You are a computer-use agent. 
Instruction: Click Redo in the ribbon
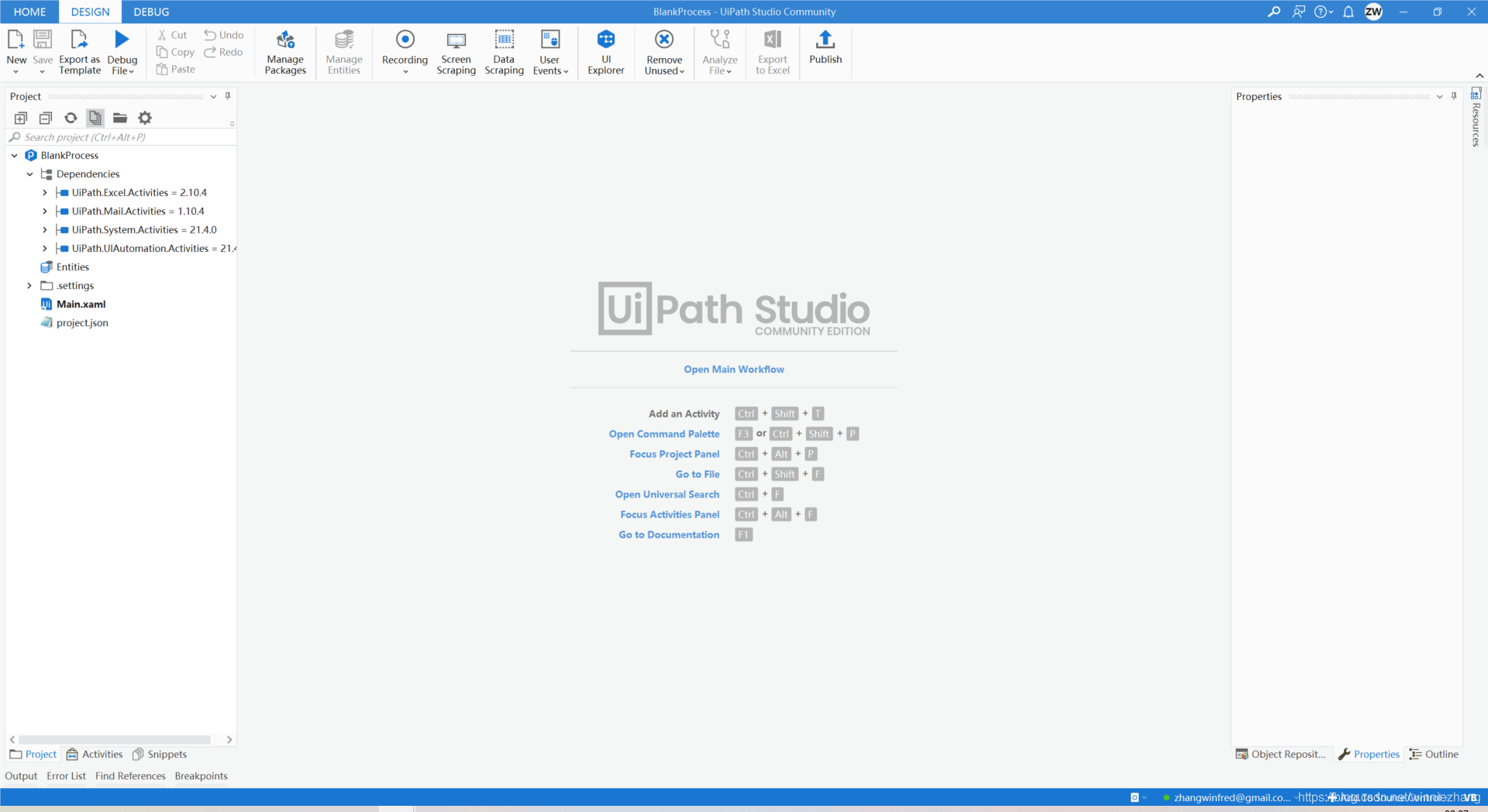tap(224, 52)
